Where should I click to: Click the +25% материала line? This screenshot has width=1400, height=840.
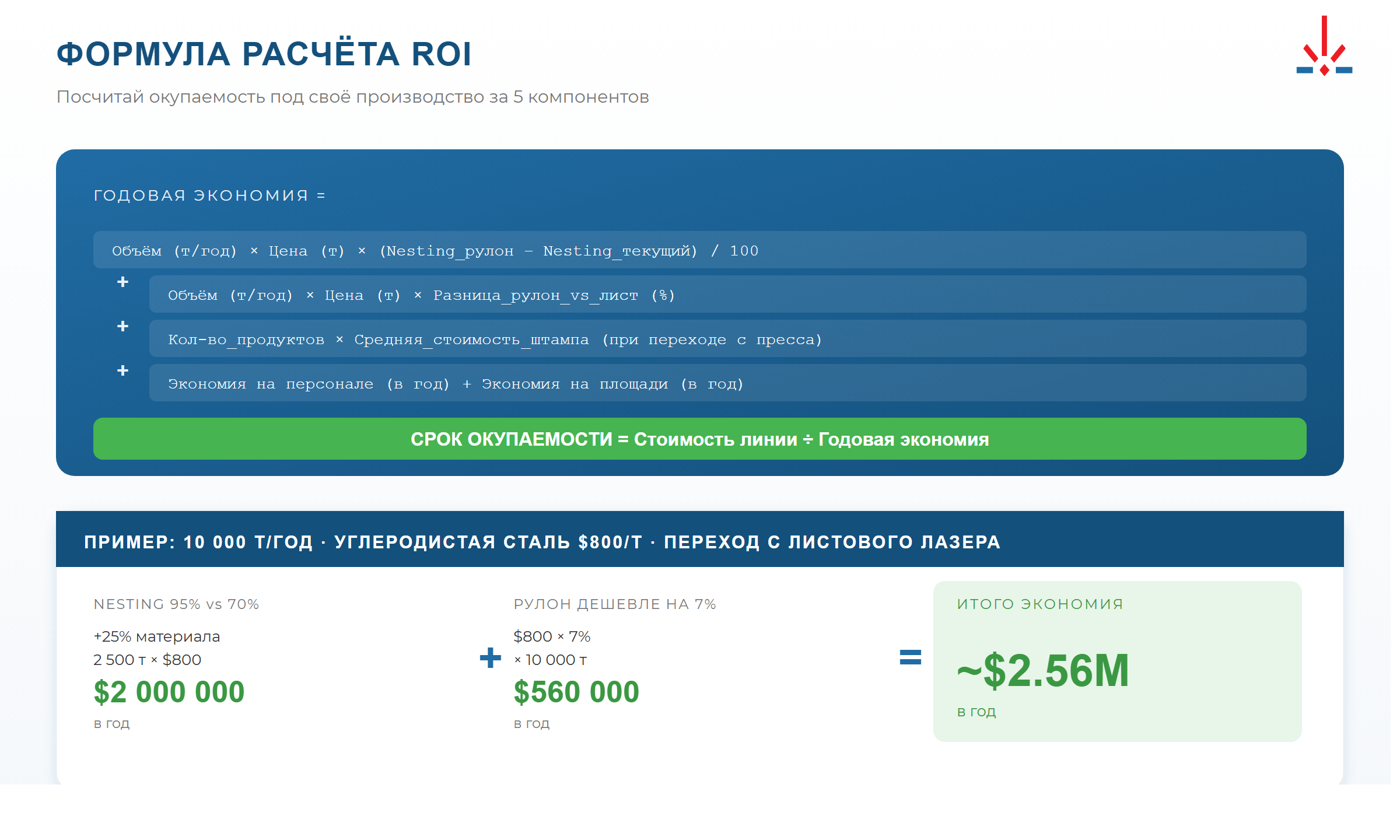pos(156,636)
